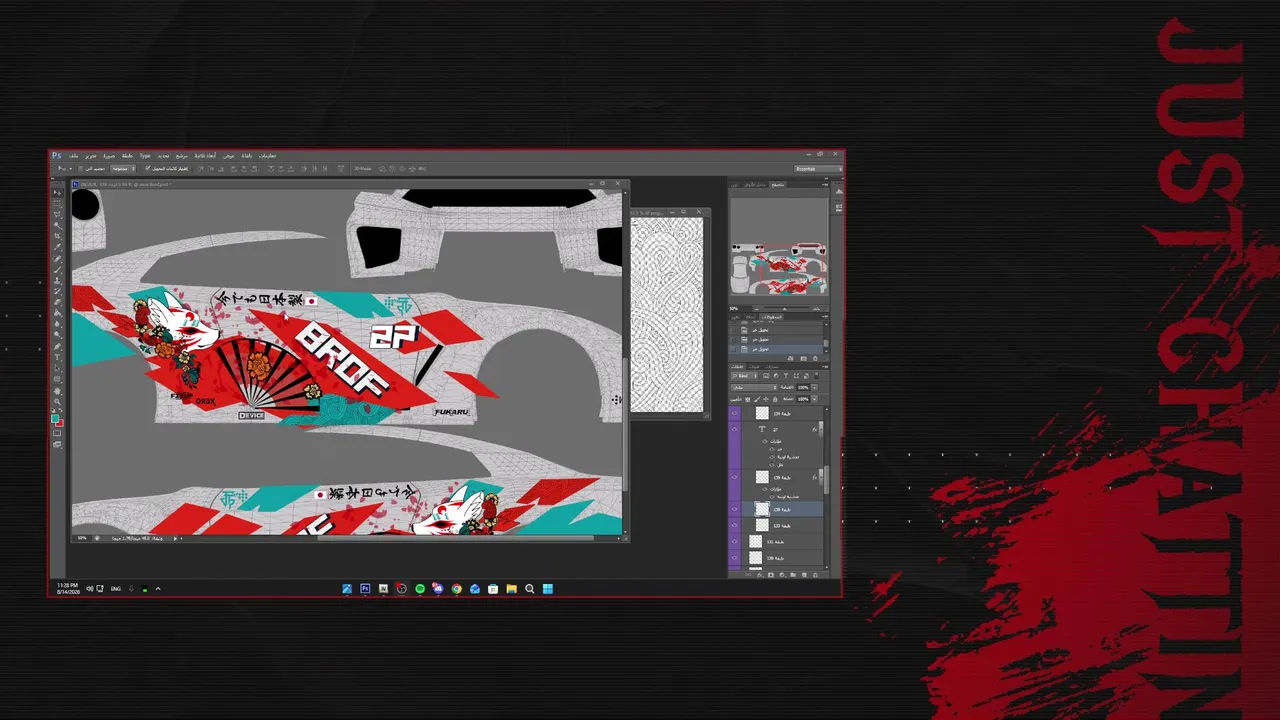This screenshot has height=720, width=1280.
Task: Hide layer 131 using its eye icon
Action: (735, 541)
